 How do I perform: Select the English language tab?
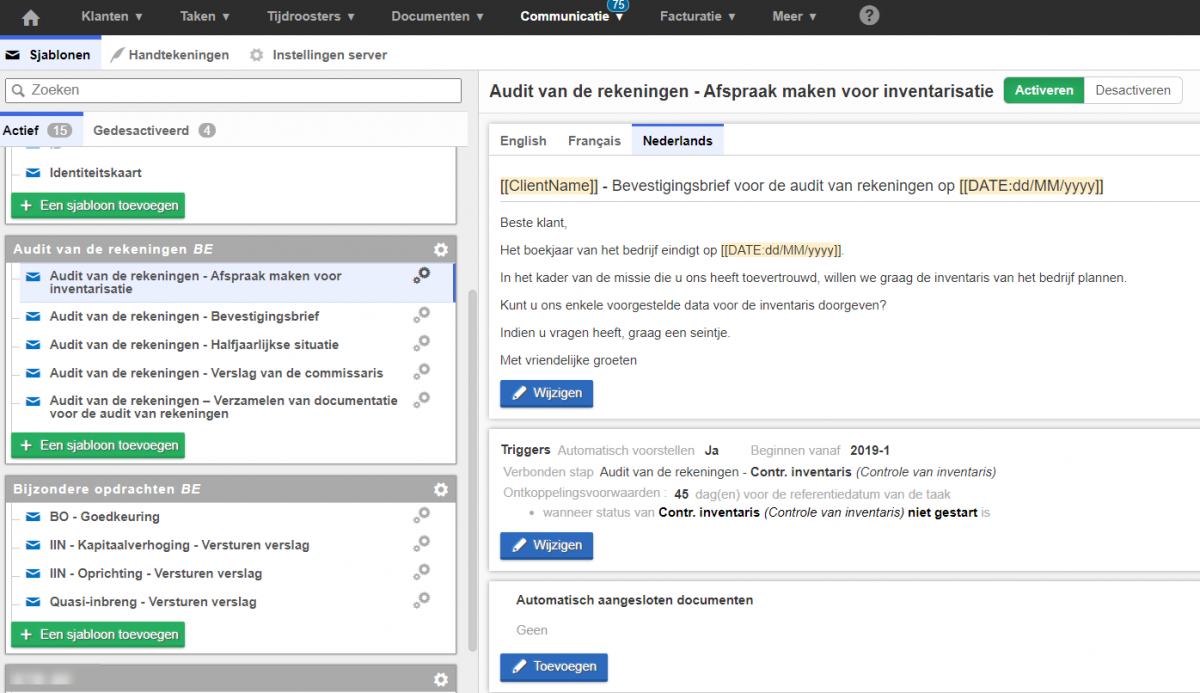523,141
